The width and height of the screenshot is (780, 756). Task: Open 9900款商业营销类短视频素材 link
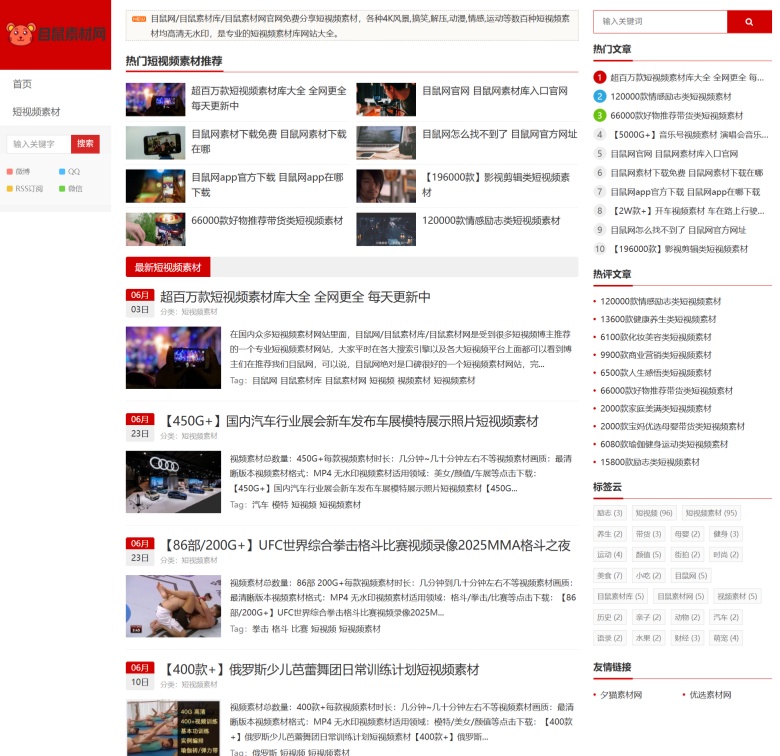pos(656,355)
